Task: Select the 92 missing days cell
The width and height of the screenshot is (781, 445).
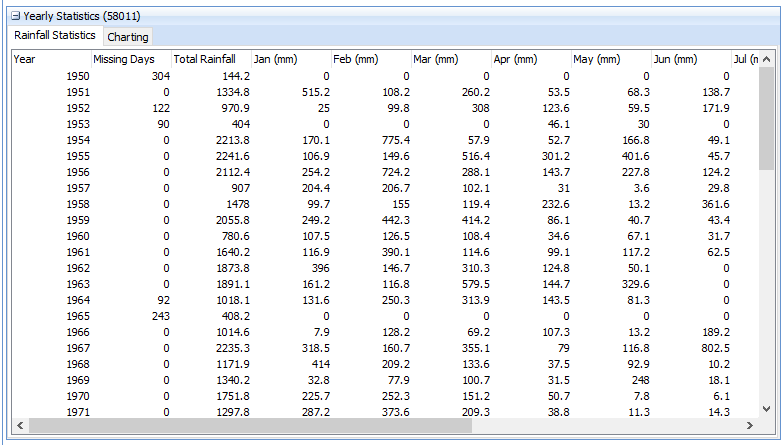Action: (x=163, y=300)
